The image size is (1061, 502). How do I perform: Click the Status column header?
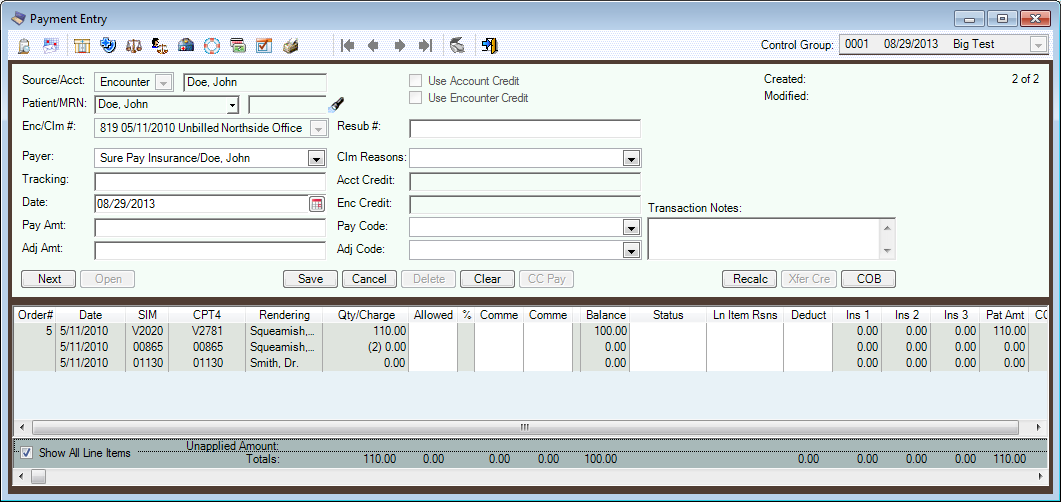point(668,315)
